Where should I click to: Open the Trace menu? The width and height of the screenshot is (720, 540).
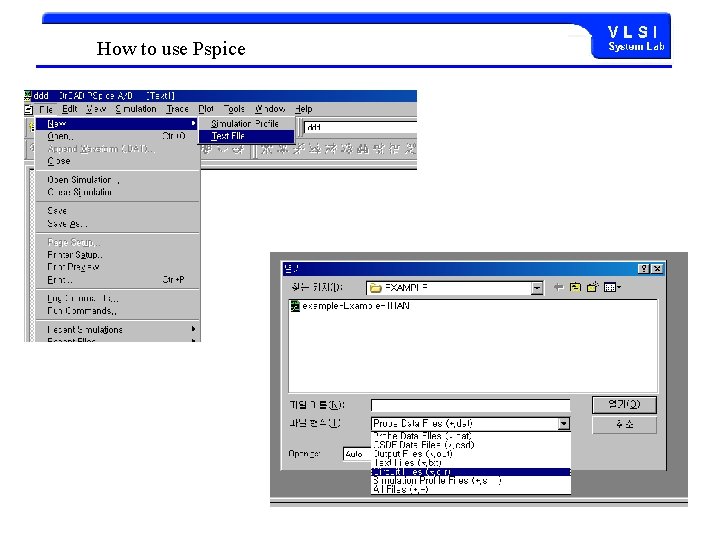pos(177,109)
